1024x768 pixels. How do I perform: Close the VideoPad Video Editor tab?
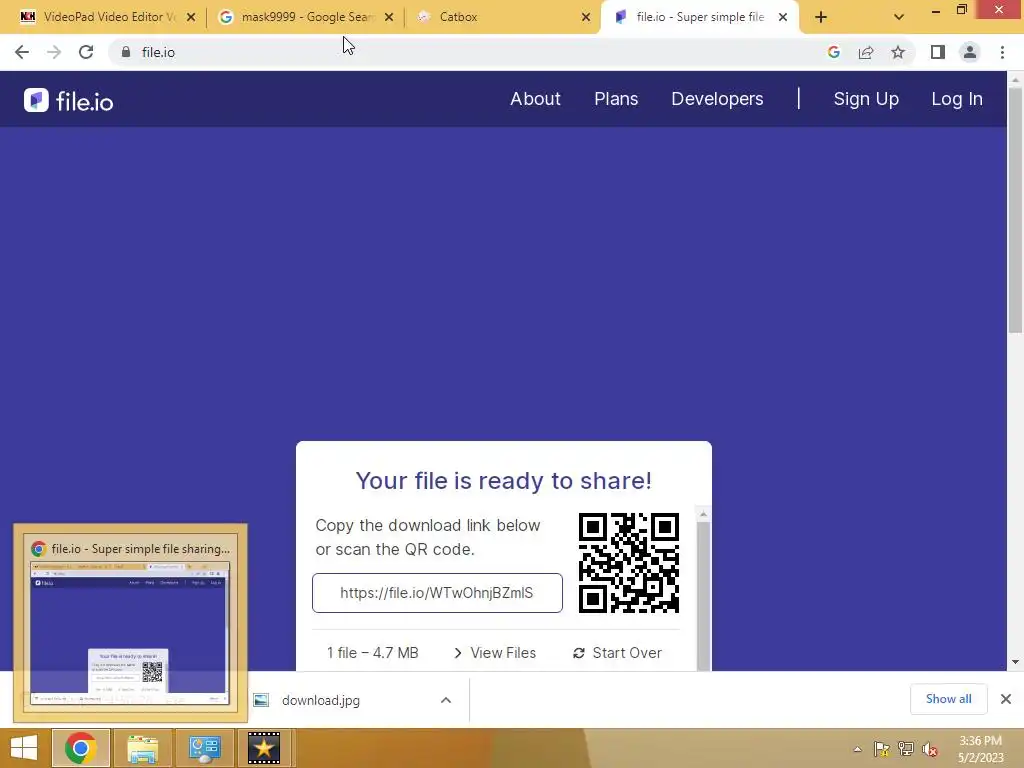(x=191, y=18)
